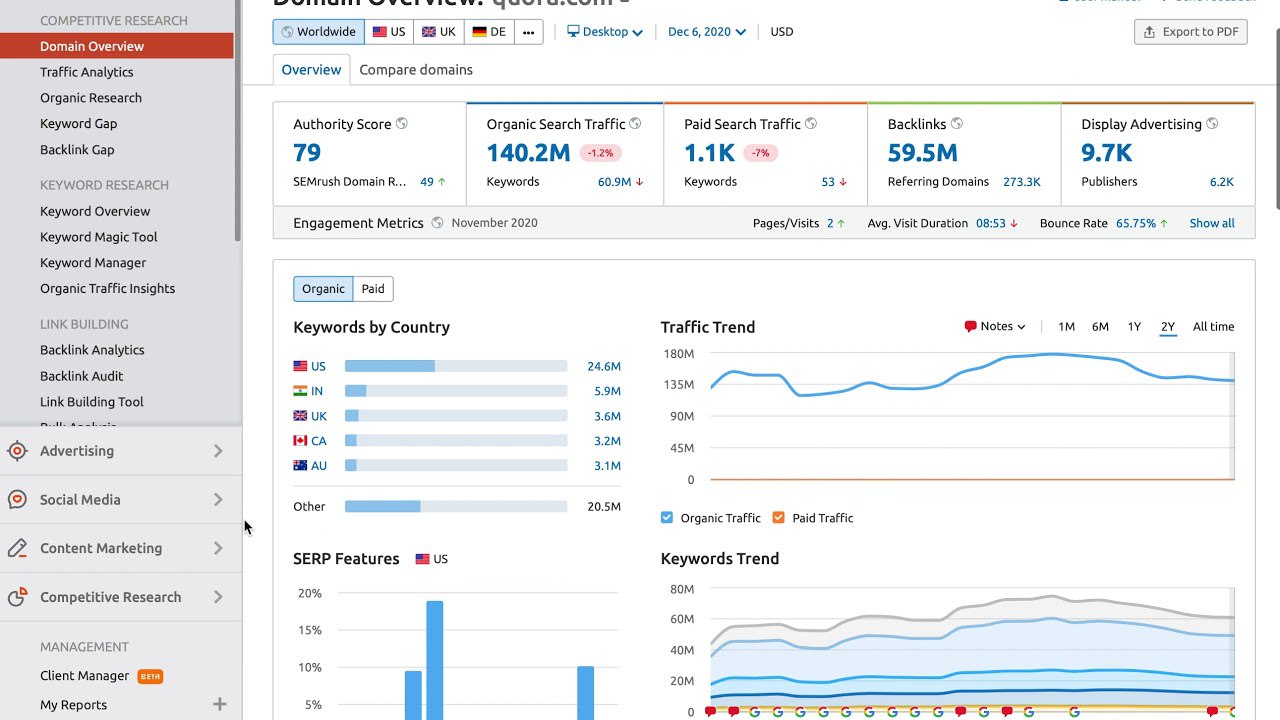Click the globe icon beside Paid Search Traffic
Viewport: 1280px width, 720px height.
pos(811,124)
